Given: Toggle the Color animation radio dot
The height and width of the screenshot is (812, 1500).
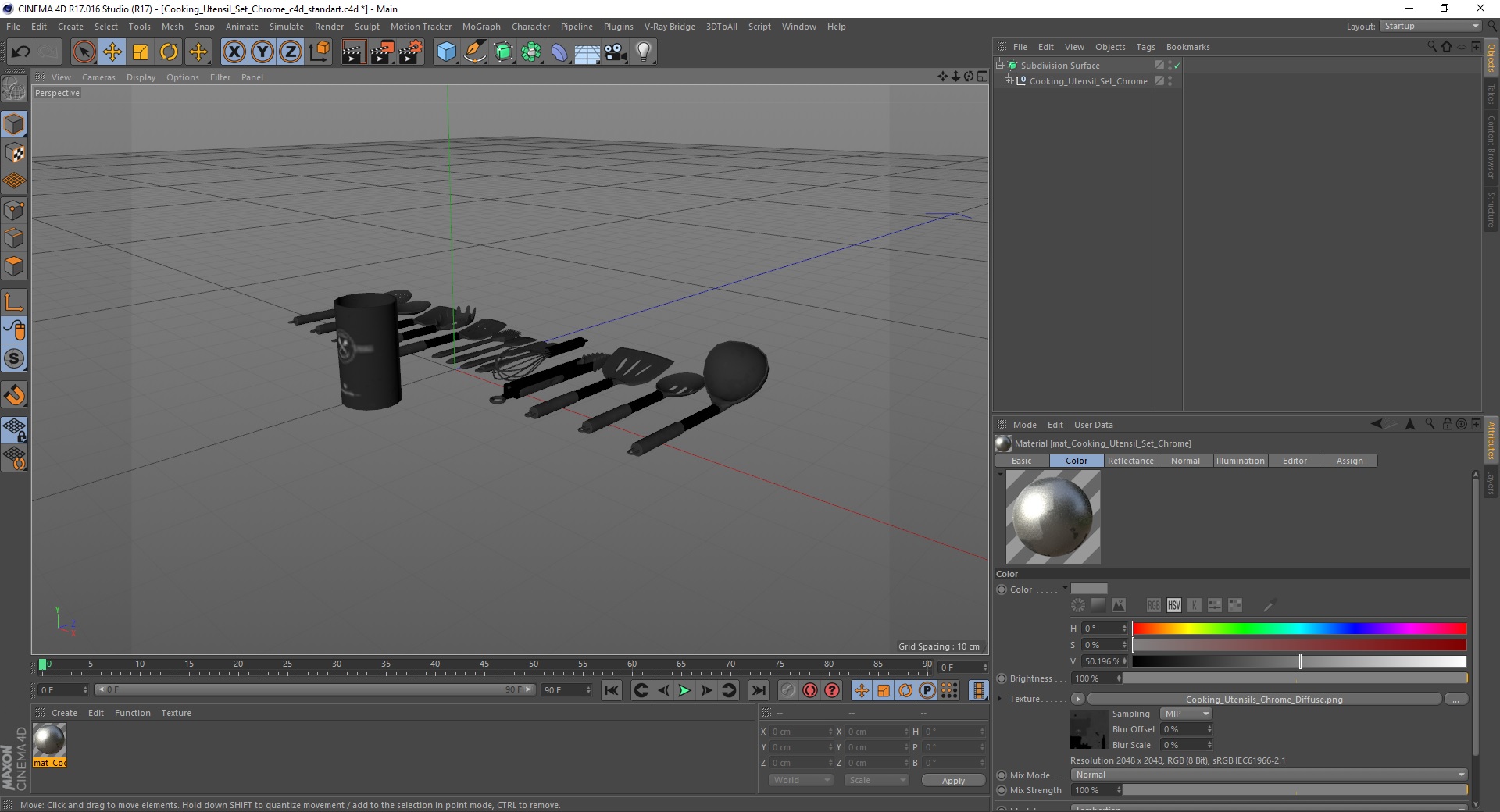Looking at the screenshot, I should tap(1002, 589).
